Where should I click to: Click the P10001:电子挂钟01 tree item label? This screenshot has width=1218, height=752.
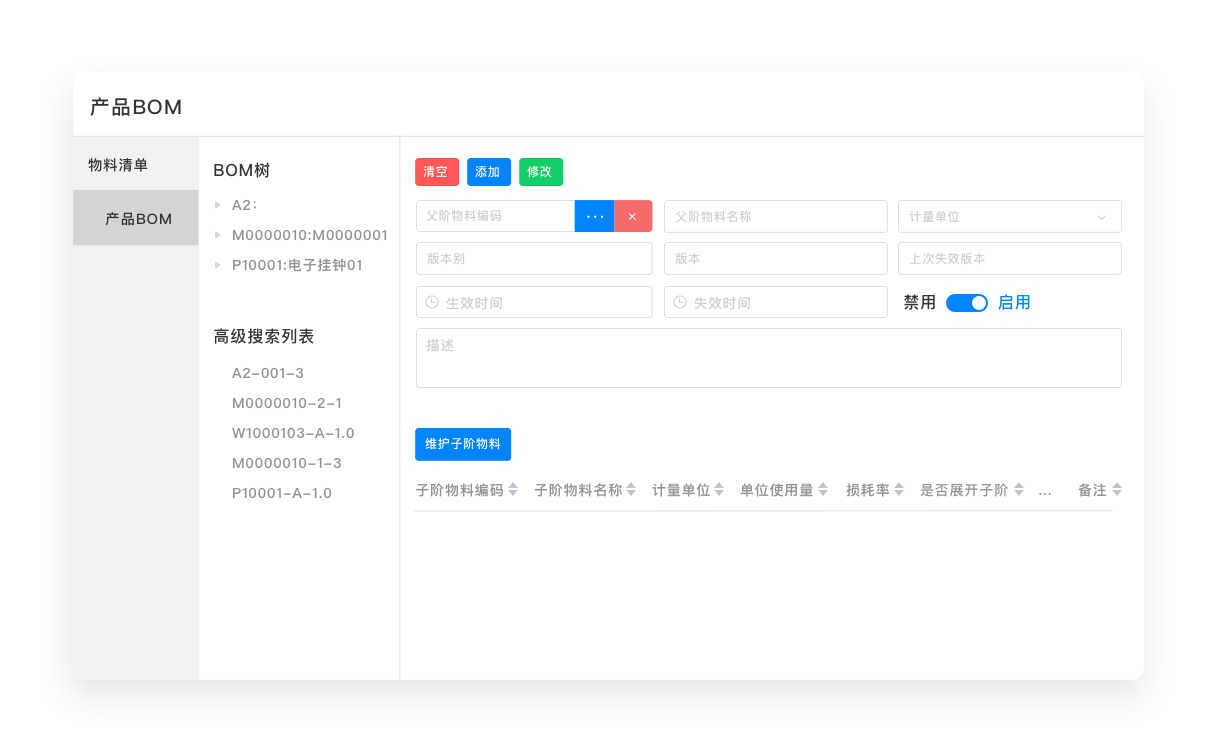(x=297, y=265)
